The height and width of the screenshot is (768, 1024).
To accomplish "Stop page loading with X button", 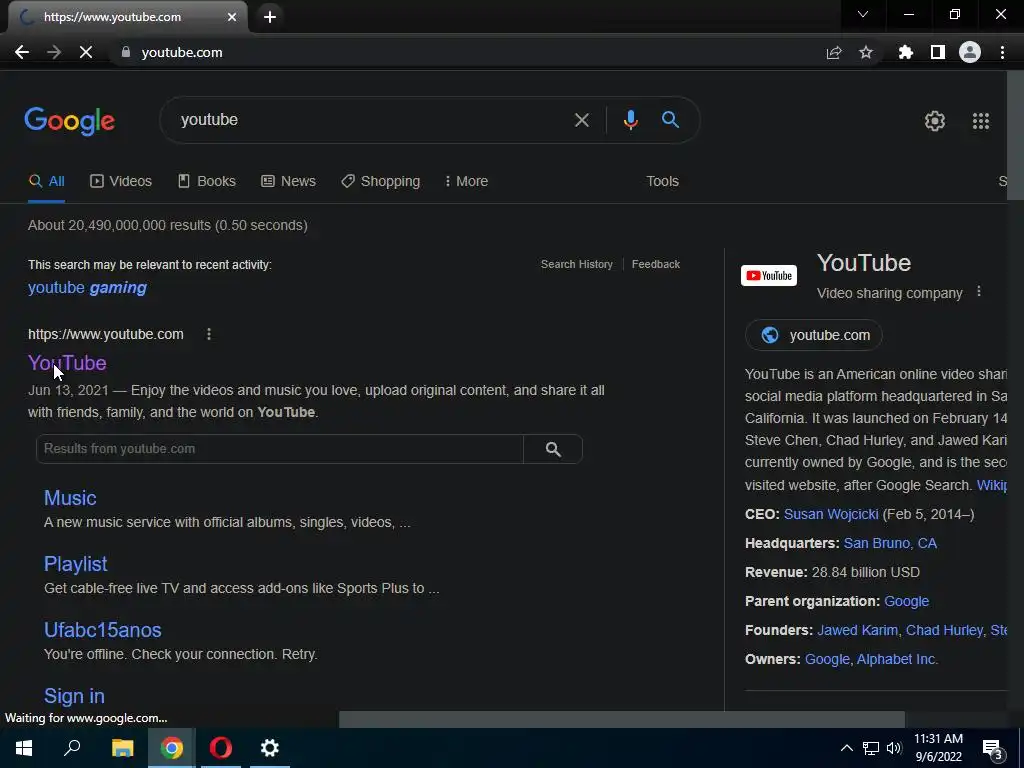I will pos(86,52).
